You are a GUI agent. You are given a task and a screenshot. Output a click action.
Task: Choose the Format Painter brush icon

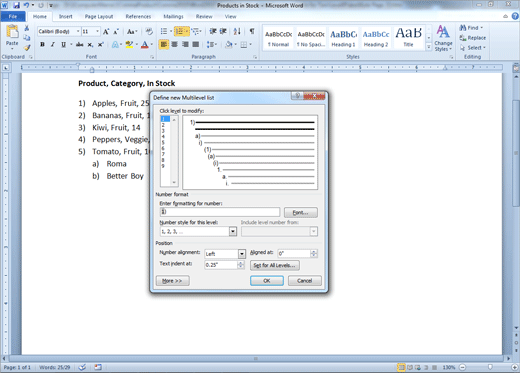tap(27, 48)
